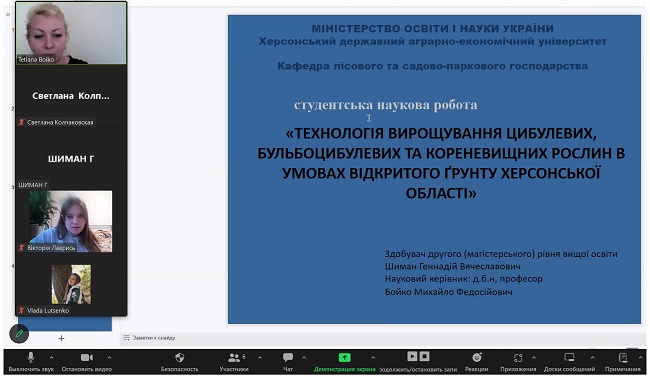The image size is (650, 377).
Task: Expand video options arrow next to camera
Action: point(109,357)
